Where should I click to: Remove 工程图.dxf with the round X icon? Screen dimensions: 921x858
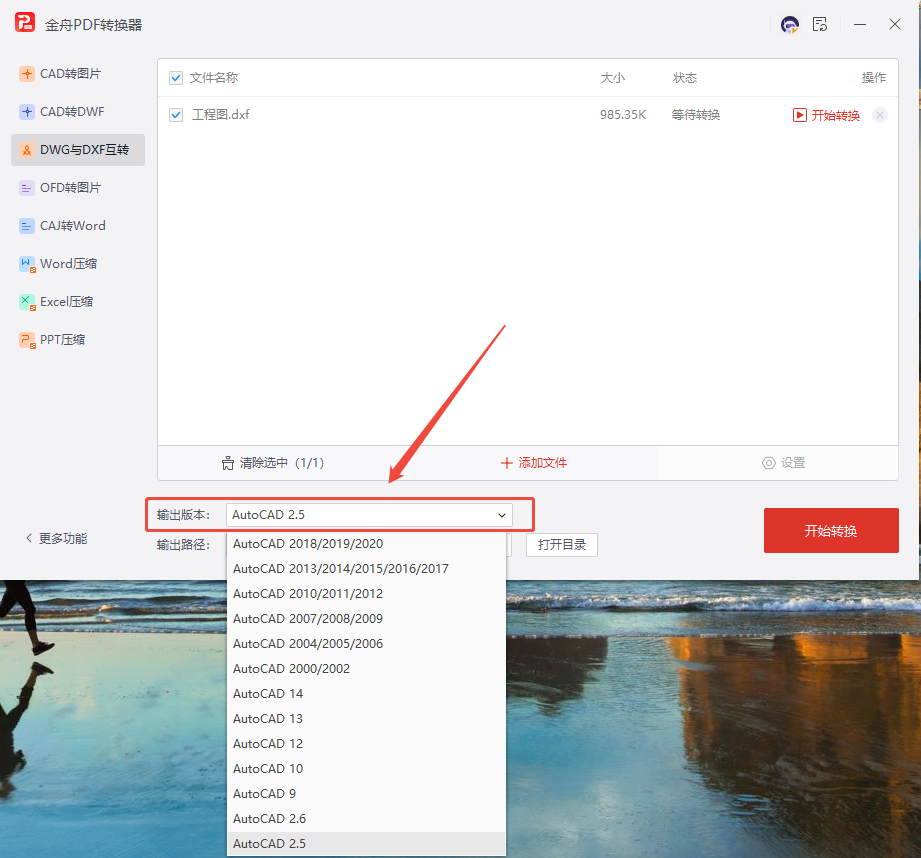(x=879, y=115)
